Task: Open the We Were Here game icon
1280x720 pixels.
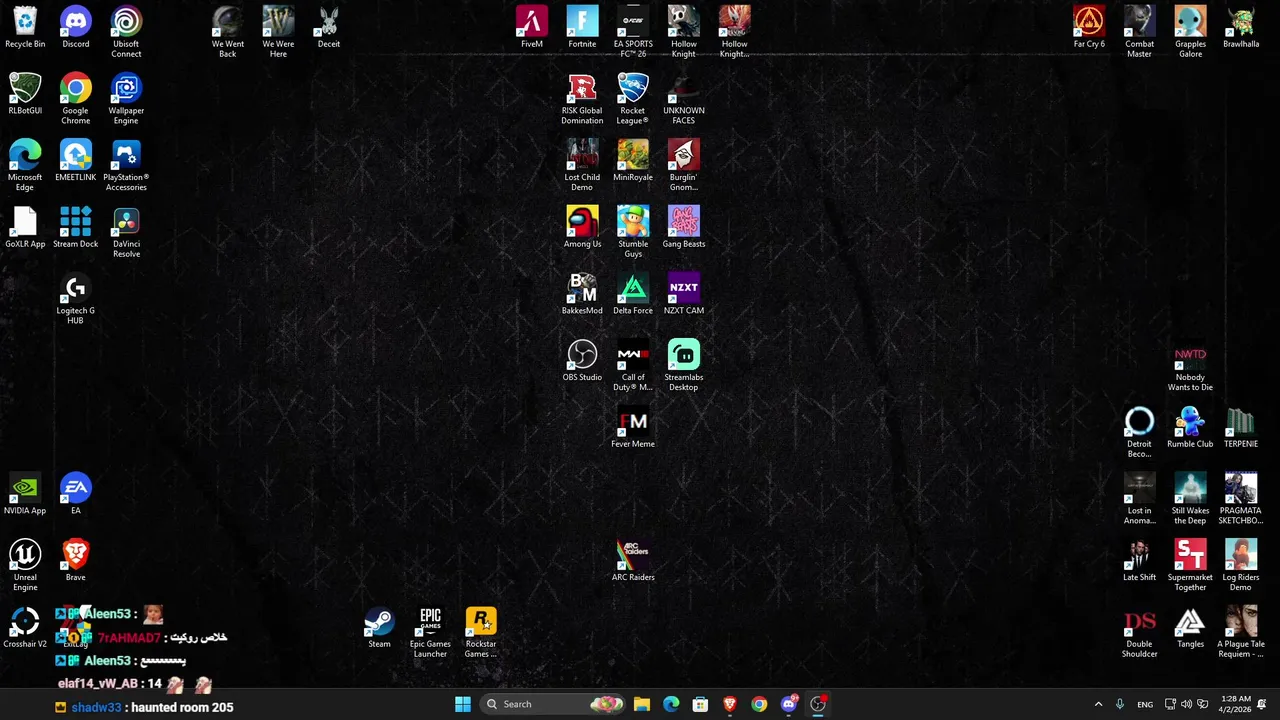Action: 279,32
